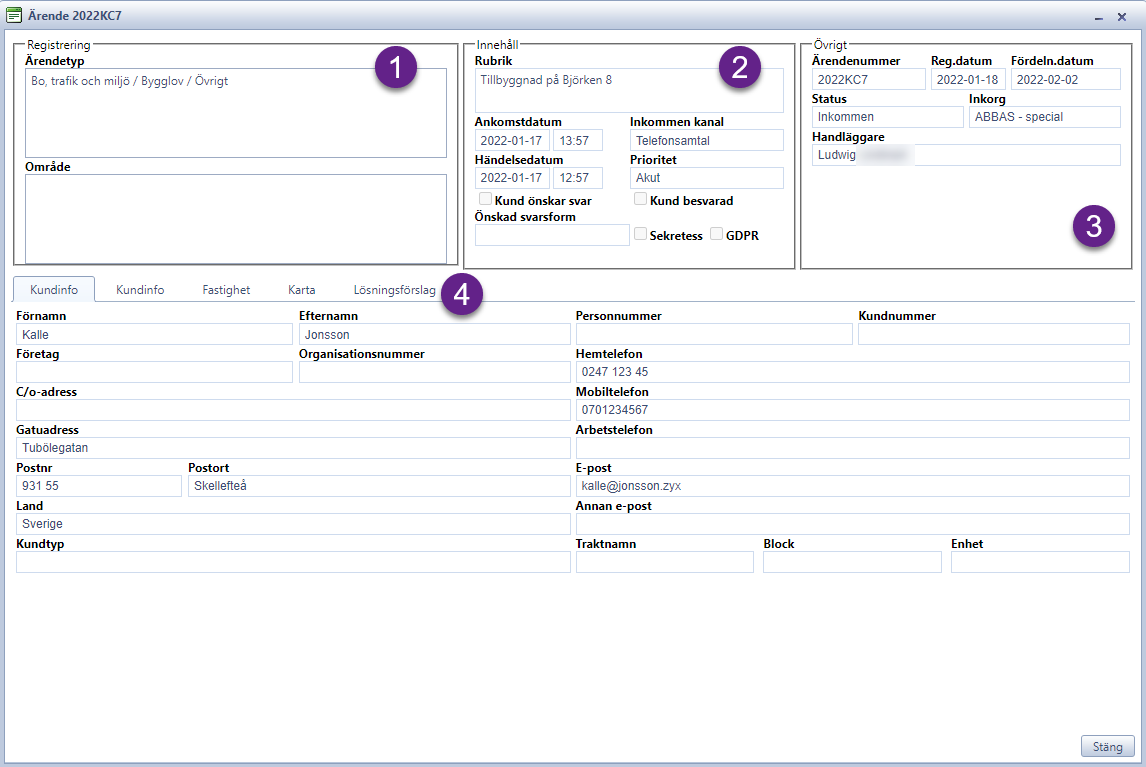The width and height of the screenshot is (1146, 767).
Task: Click the Handläggare field
Action: click(966, 155)
